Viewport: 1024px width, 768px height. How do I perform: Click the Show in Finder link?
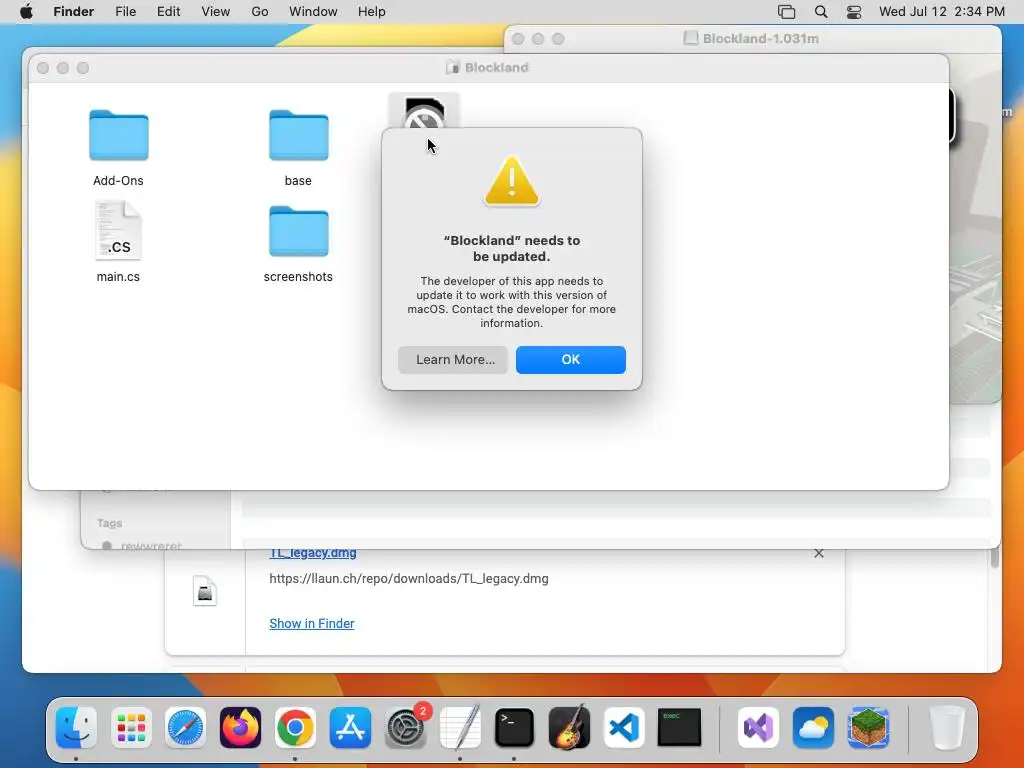pyautogui.click(x=312, y=623)
